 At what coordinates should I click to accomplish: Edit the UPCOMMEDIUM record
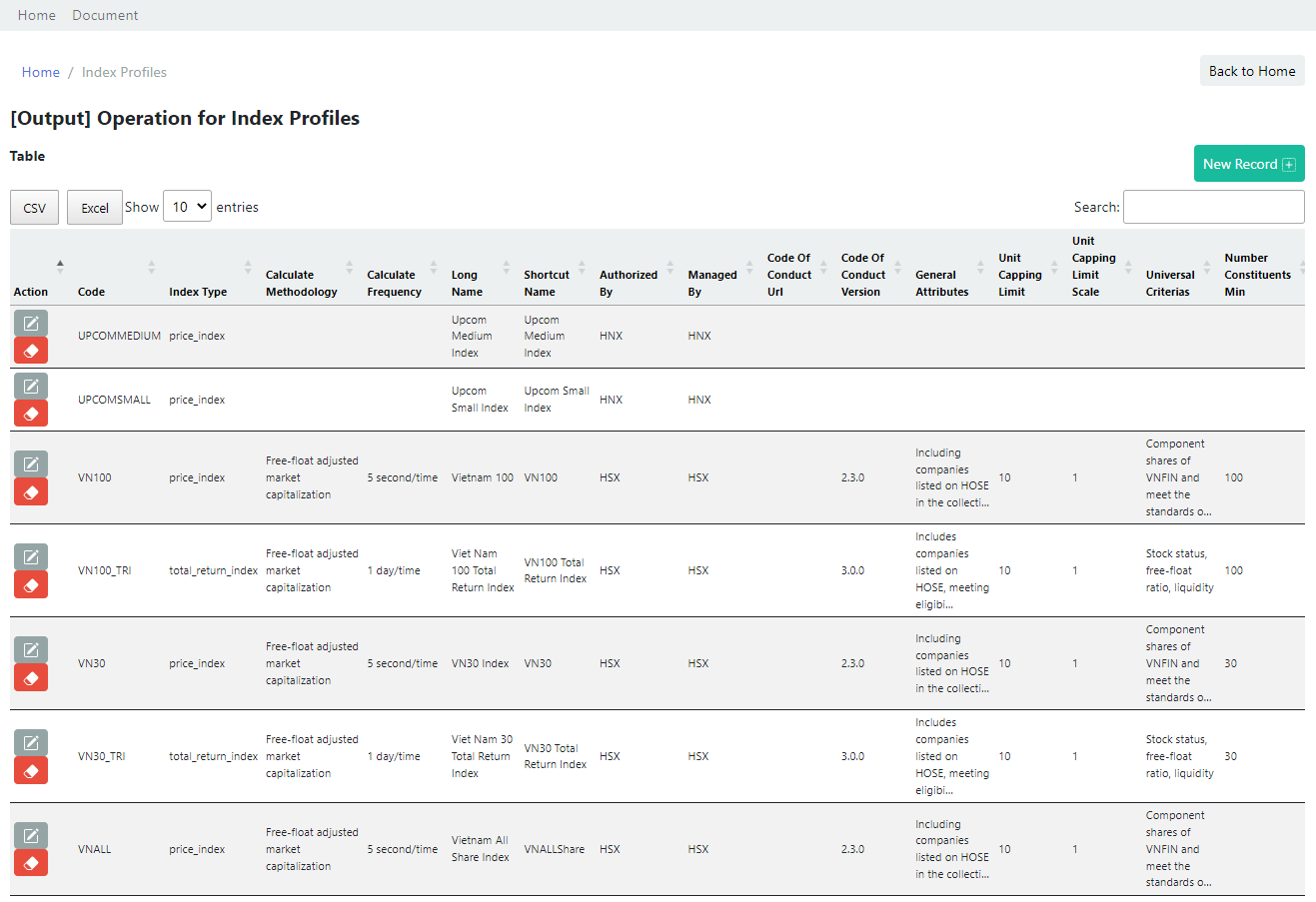point(31,323)
